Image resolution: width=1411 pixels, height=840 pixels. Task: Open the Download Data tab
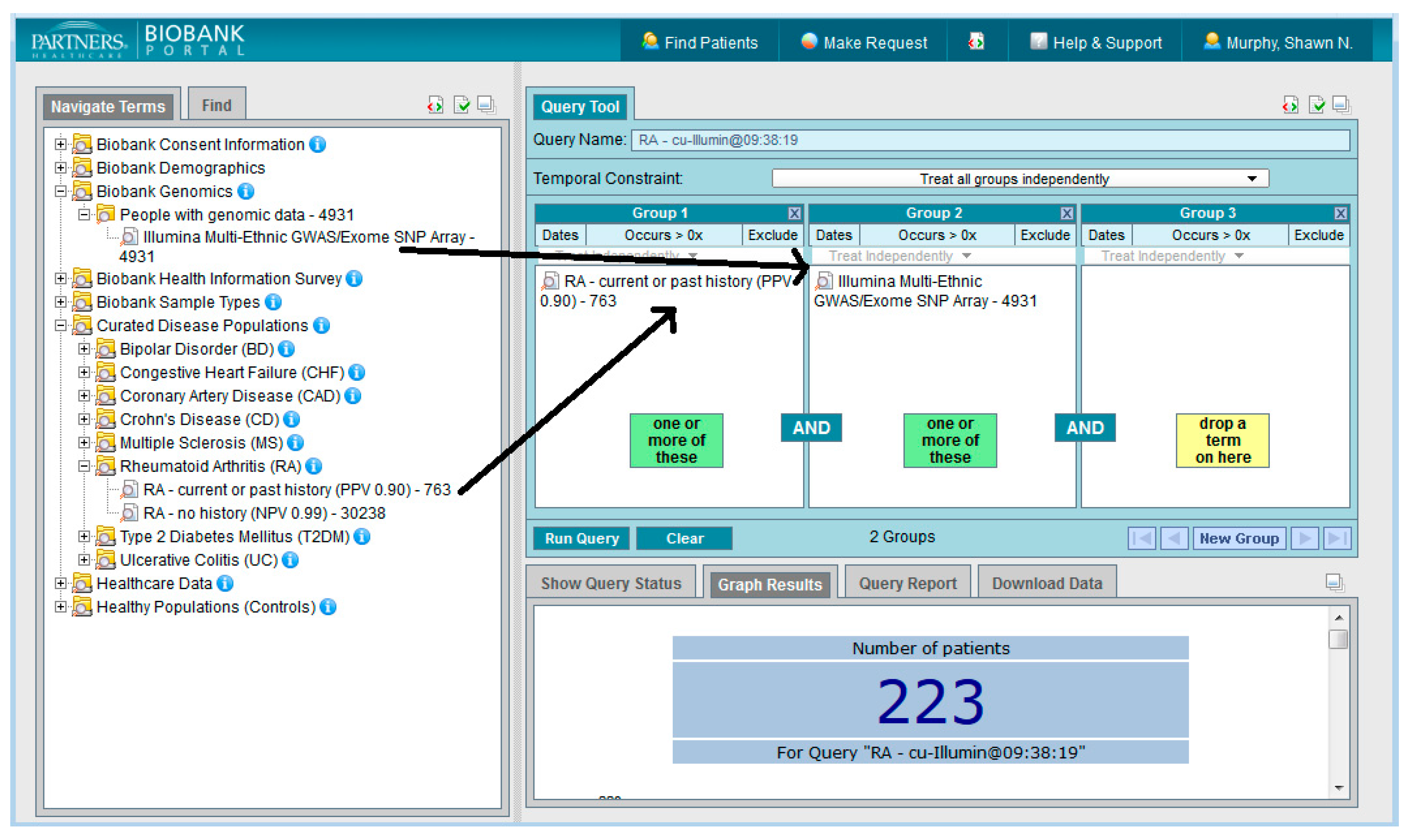pyautogui.click(x=1047, y=583)
